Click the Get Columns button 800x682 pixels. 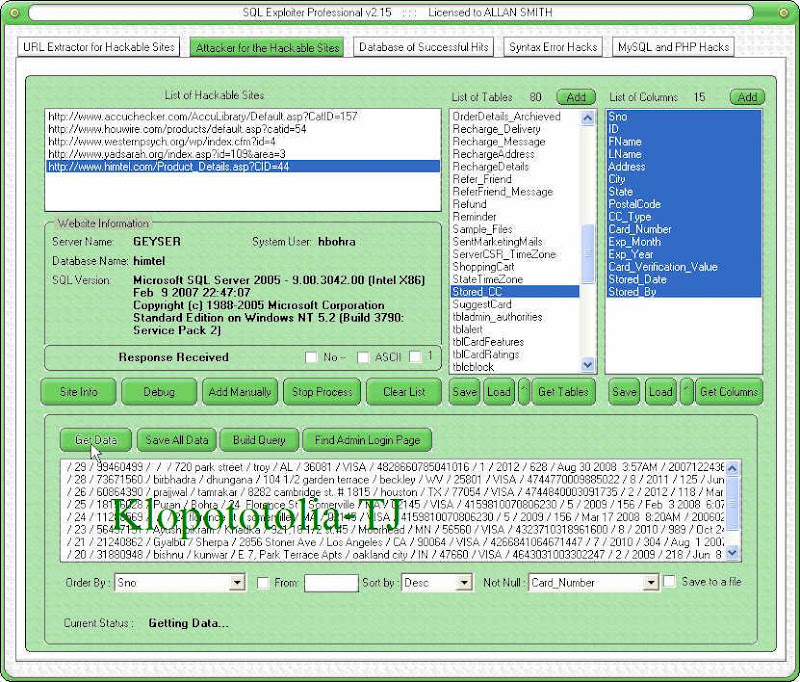(729, 392)
